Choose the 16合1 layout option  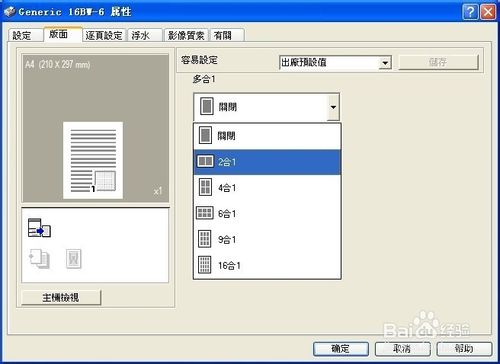267,265
